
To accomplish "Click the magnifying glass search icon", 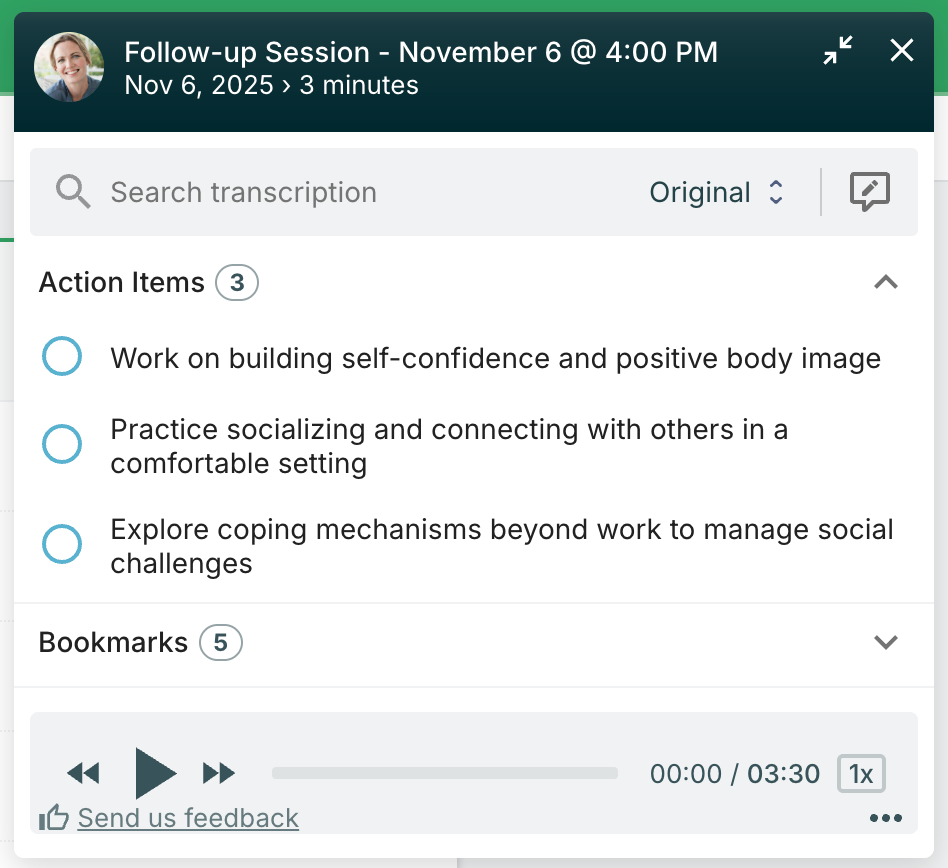I will (73, 192).
